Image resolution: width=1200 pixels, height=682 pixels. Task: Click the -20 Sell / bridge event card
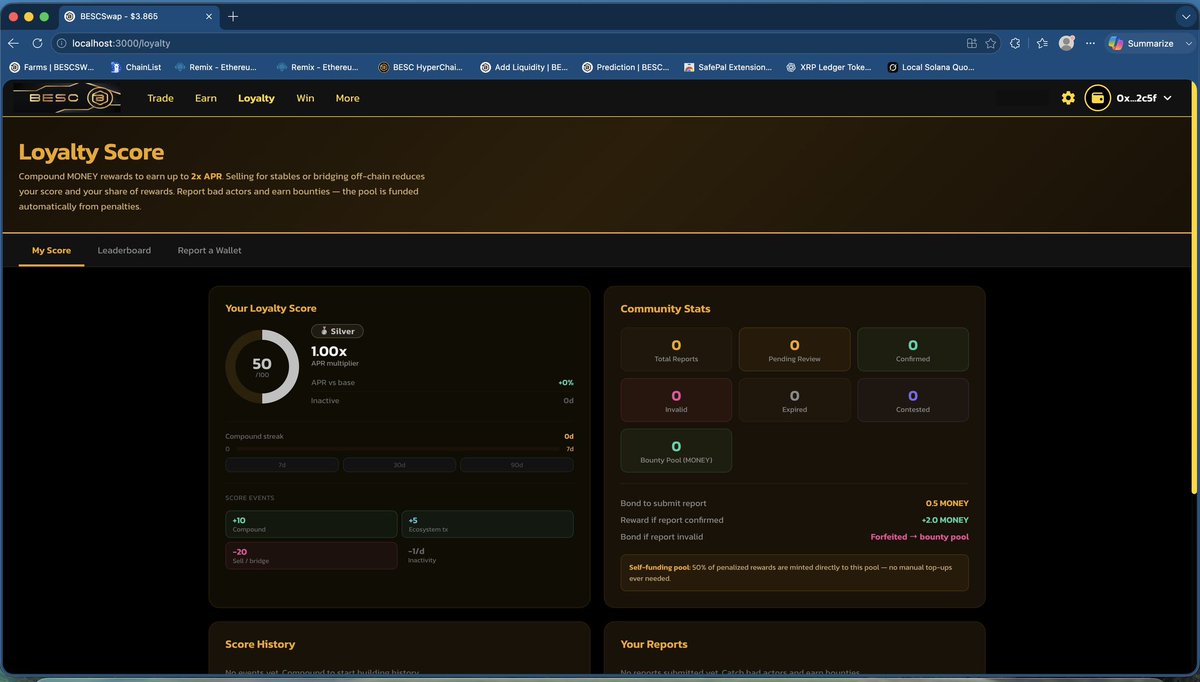tap(311, 556)
